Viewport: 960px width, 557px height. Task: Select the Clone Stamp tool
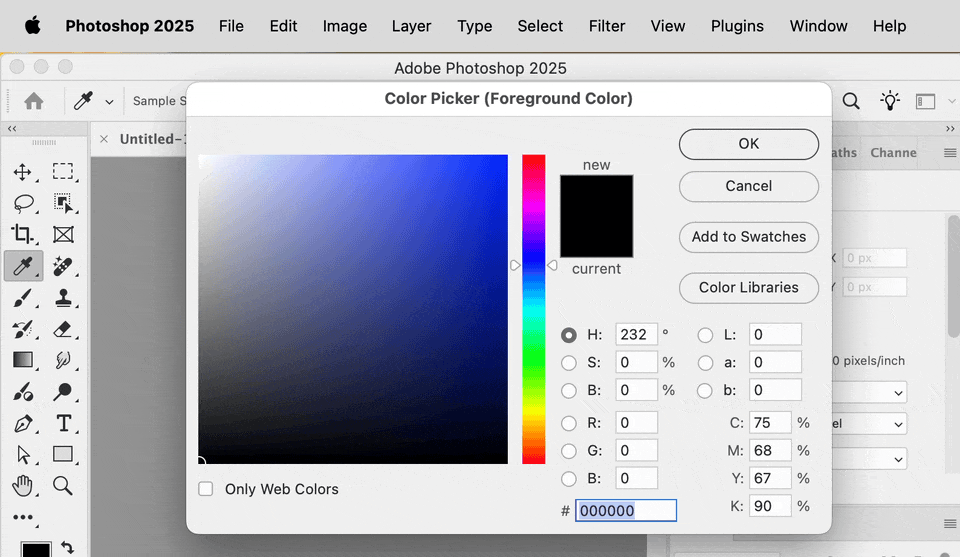tap(62, 298)
